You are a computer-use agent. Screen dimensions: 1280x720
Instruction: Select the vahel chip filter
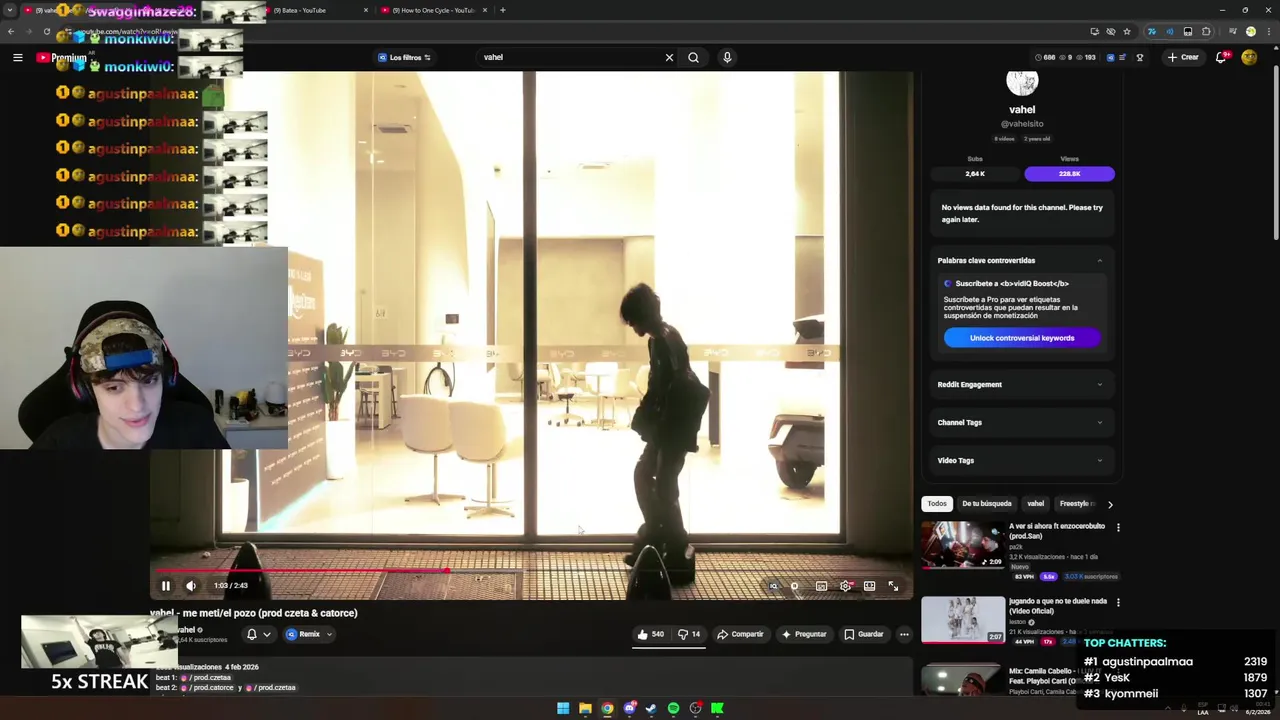pyautogui.click(x=1036, y=504)
